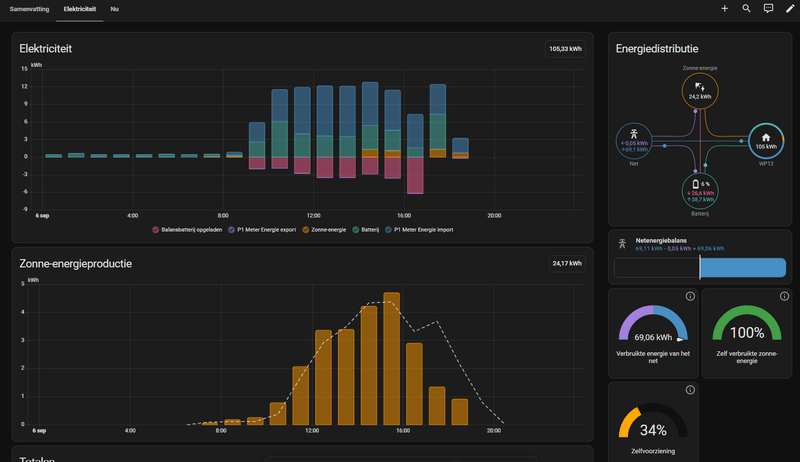Click the Netenergiebalans pylon icon
The height and width of the screenshot is (462, 800).
tap(622, 244)
